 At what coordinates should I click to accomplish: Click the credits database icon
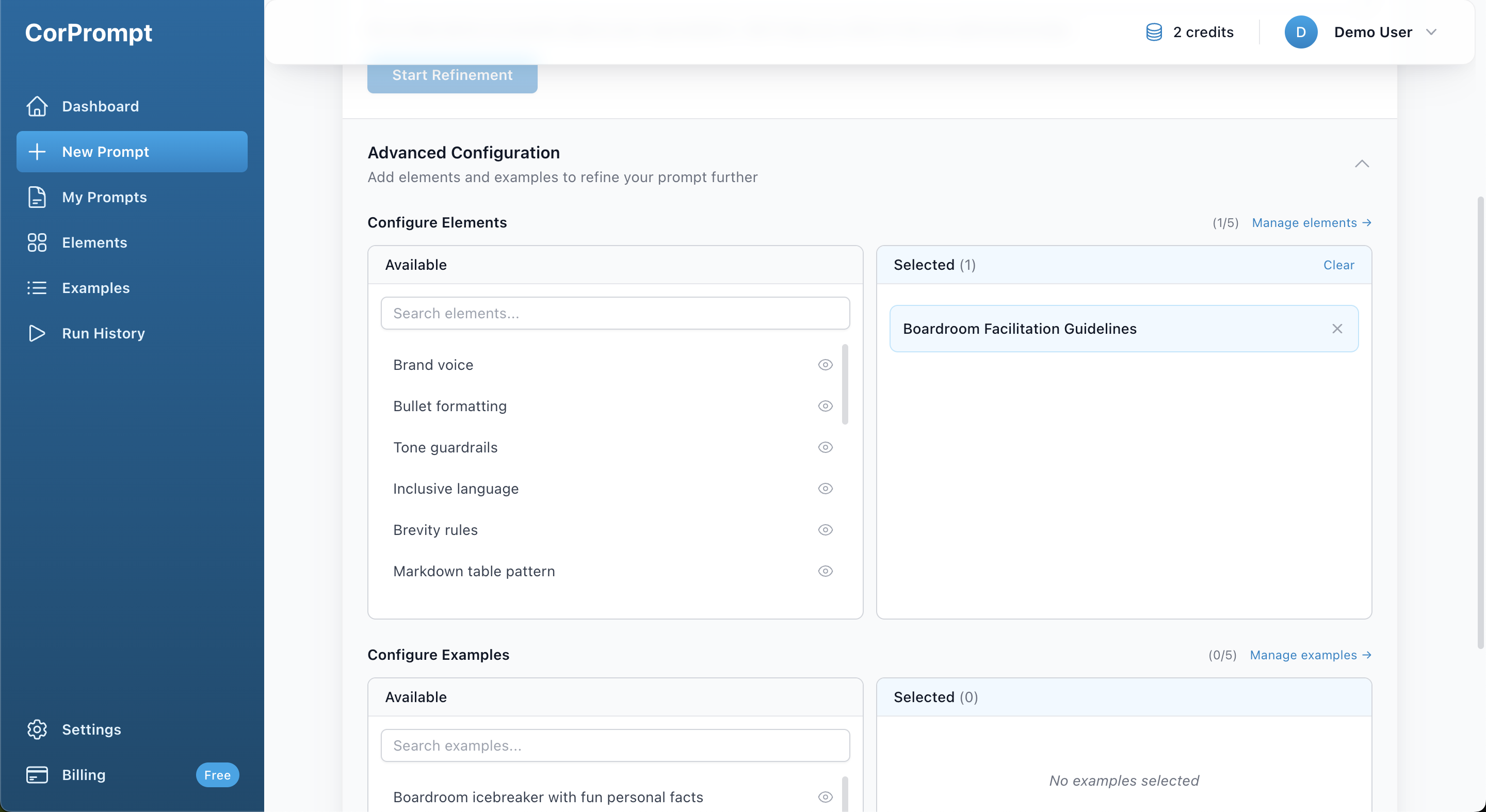1154,33
